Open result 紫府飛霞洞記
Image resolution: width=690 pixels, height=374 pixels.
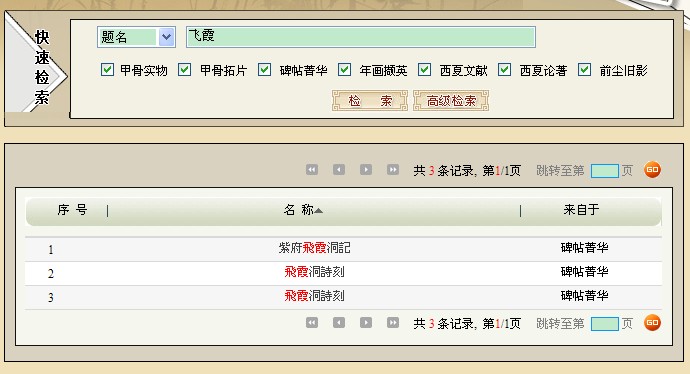pyautogui.click(x=315, y=248)
